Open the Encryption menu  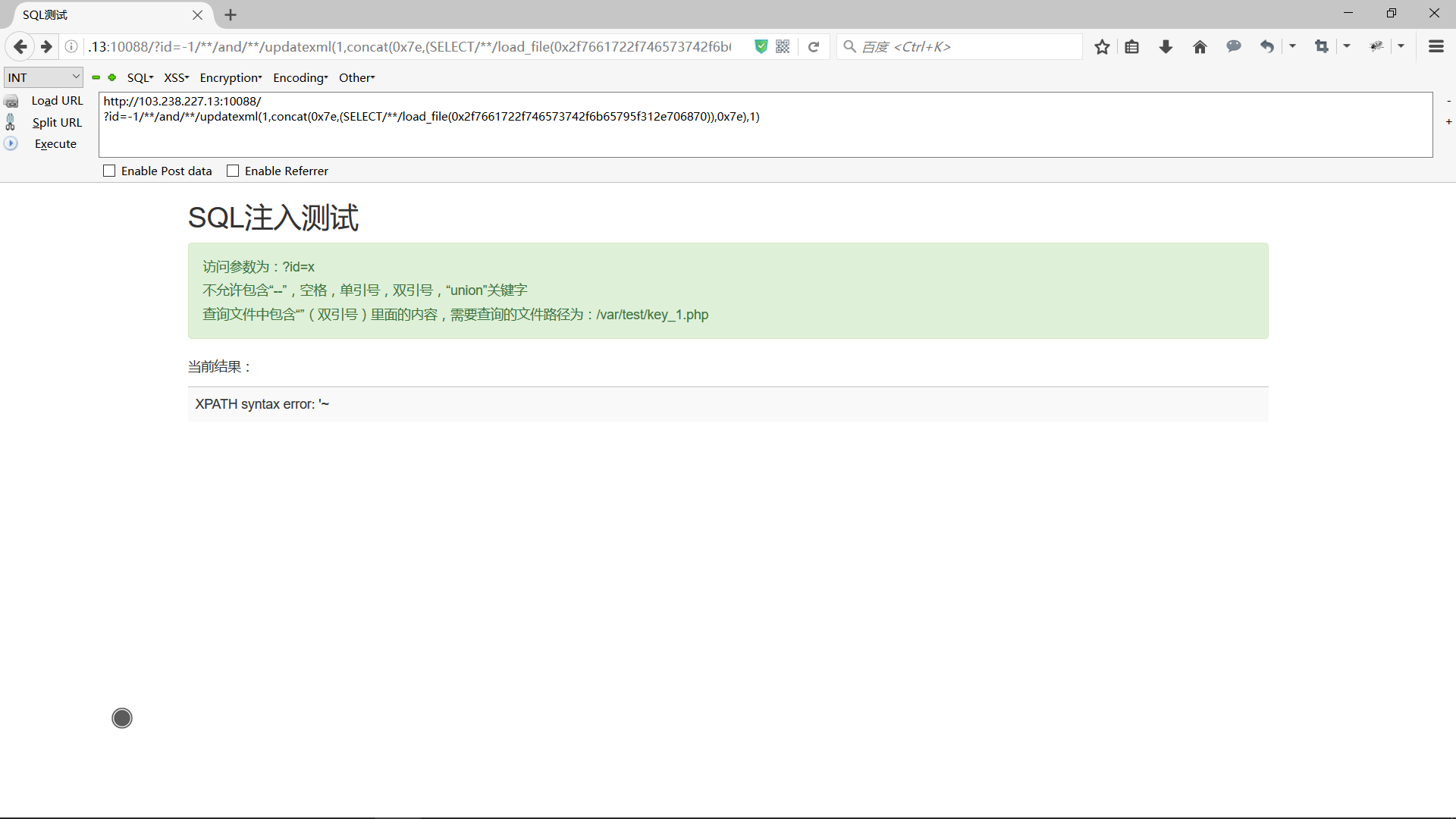231,78
